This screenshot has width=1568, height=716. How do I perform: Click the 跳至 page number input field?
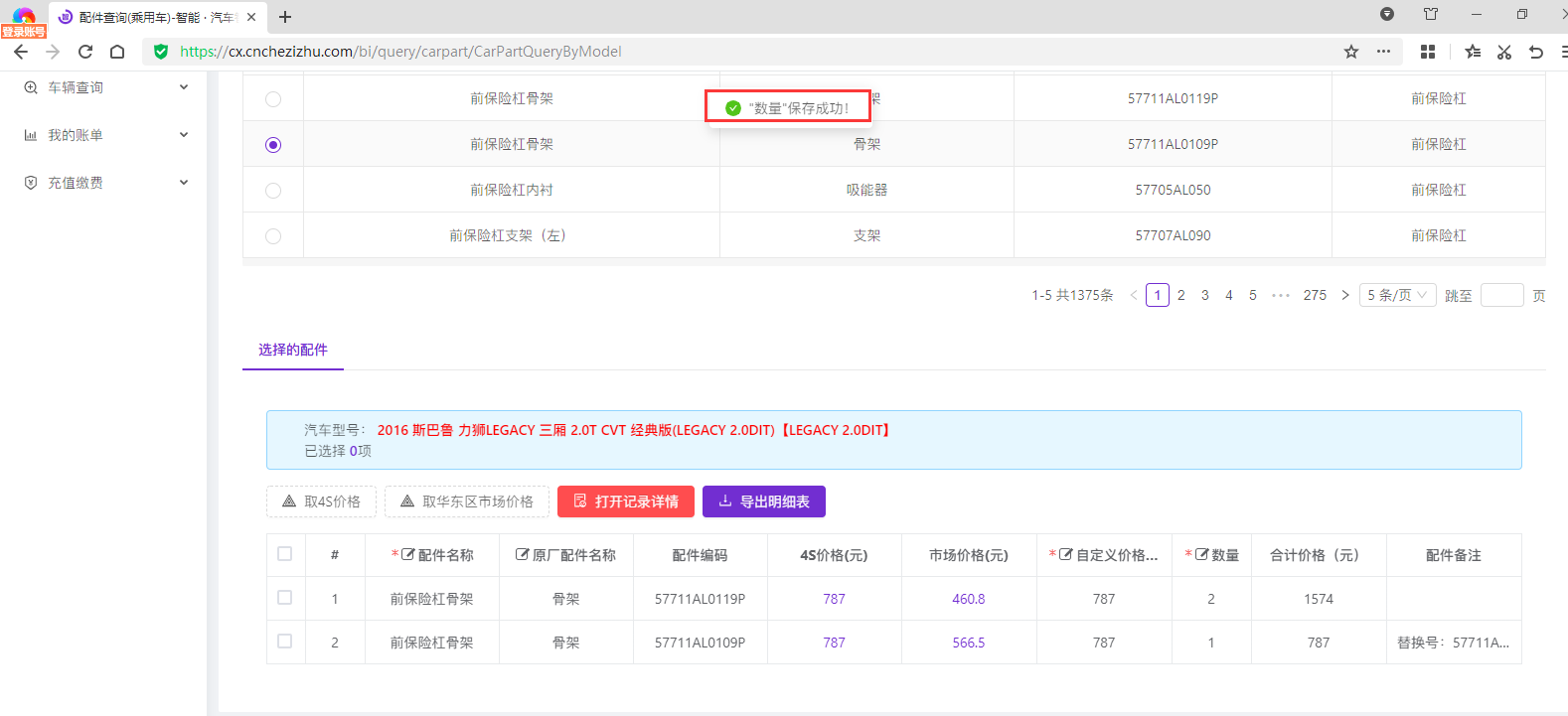(x=1502, y=295)
